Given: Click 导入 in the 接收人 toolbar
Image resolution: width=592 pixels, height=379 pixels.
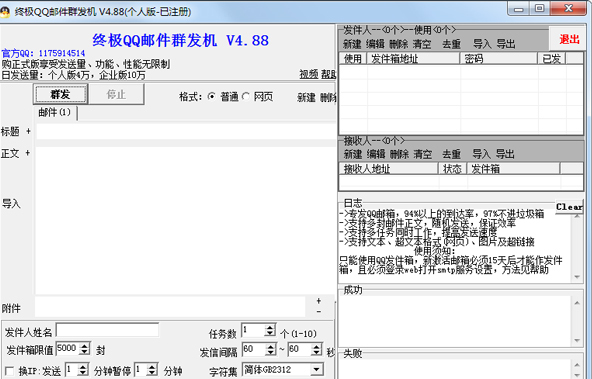Looking at the screenshot, I should click(482, 154).
